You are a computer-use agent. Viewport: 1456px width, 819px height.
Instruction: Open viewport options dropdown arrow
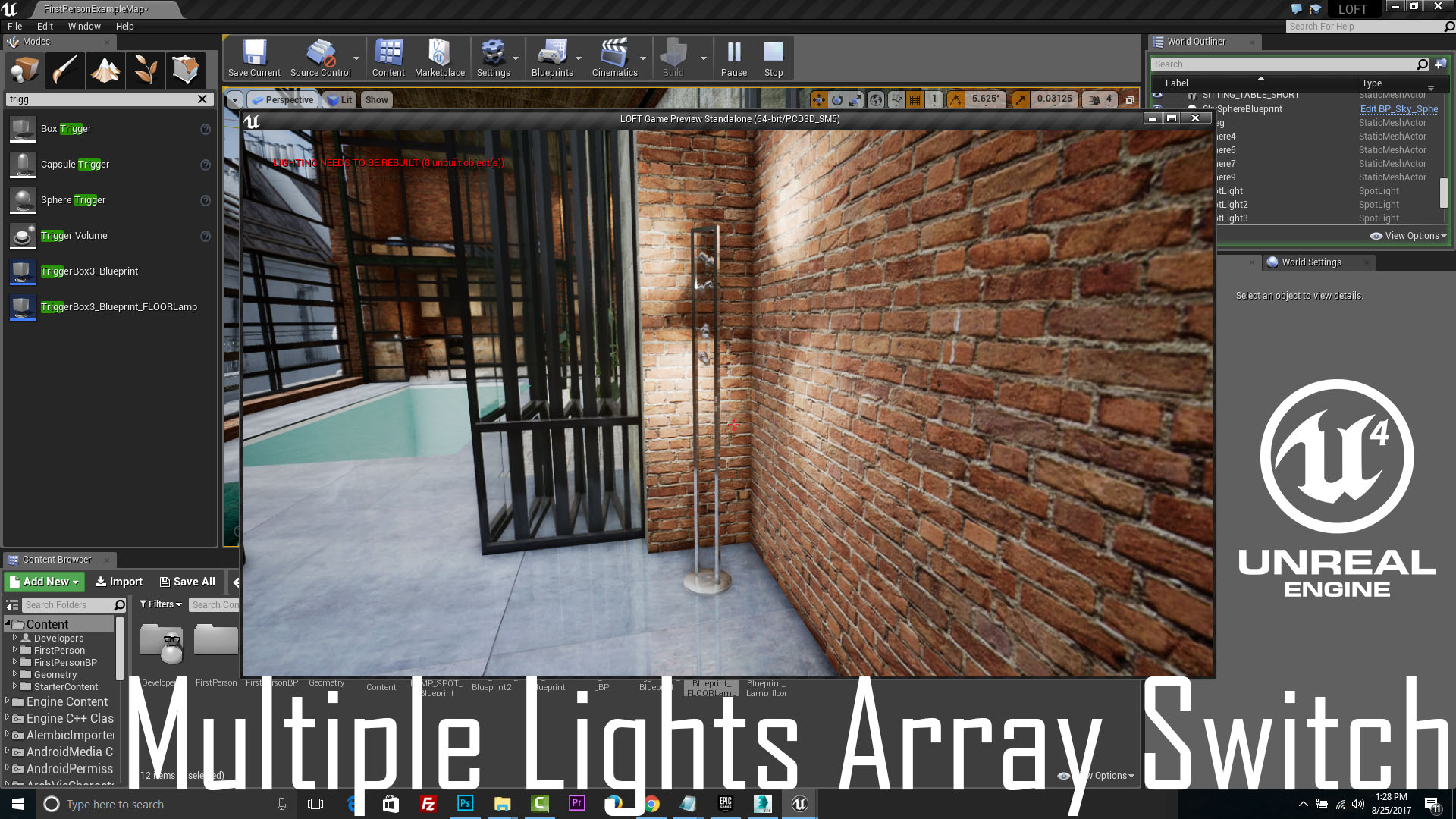pos(234,100)
